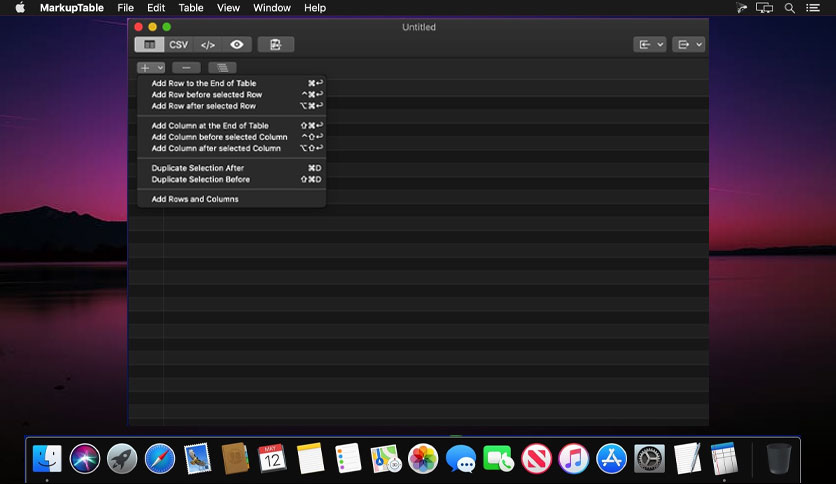Switch to CSV view
The width and height of the screenshot is (836, 484).
179,45
